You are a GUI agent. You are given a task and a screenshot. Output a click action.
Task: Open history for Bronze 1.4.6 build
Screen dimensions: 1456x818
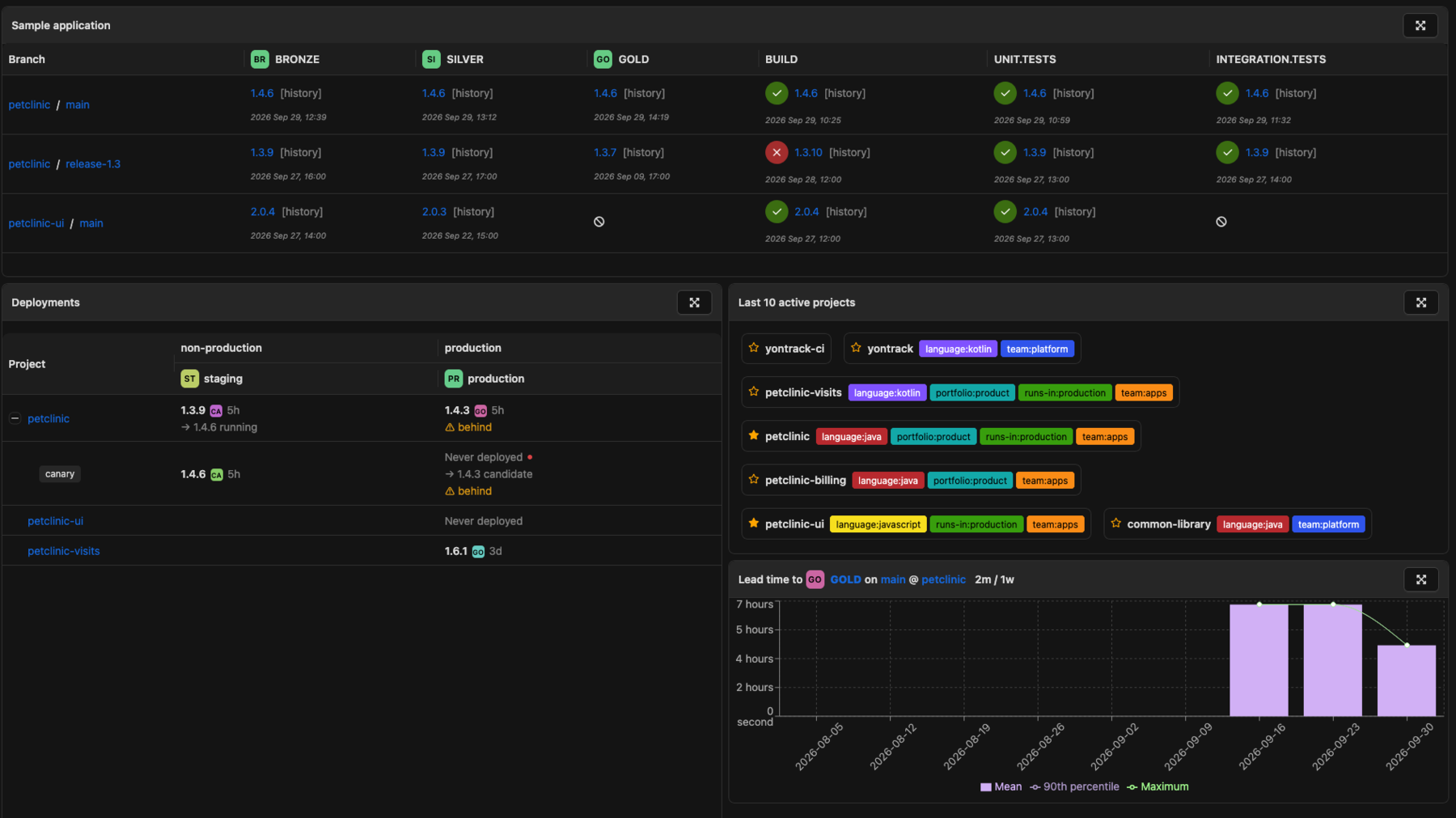tap(301, 93)
